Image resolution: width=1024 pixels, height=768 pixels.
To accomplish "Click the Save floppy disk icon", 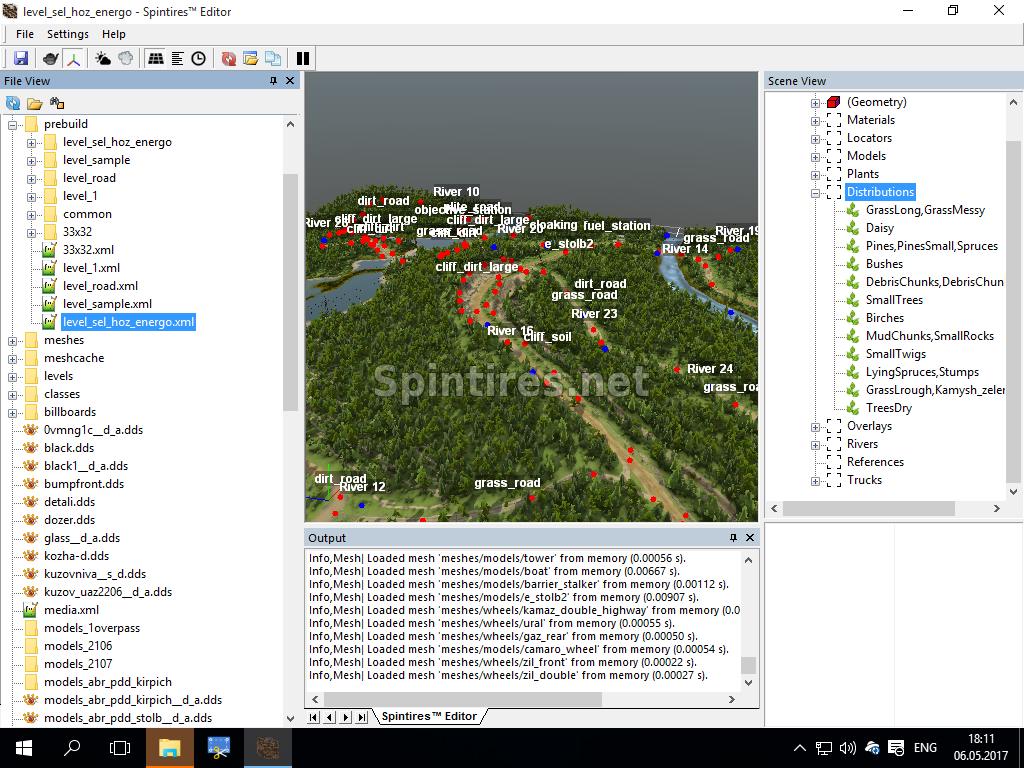I will 21,58.
